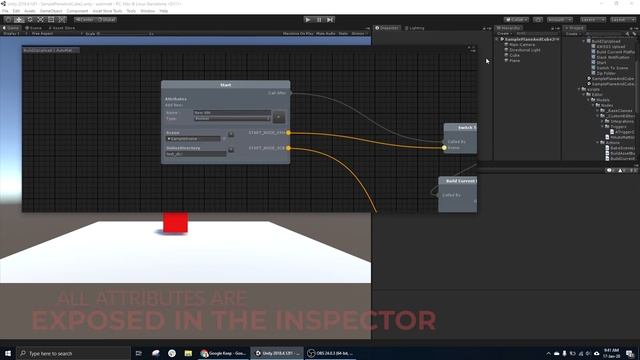Toggle the Center pivot mode button
640x360 pixels.
tap(84, 20)
